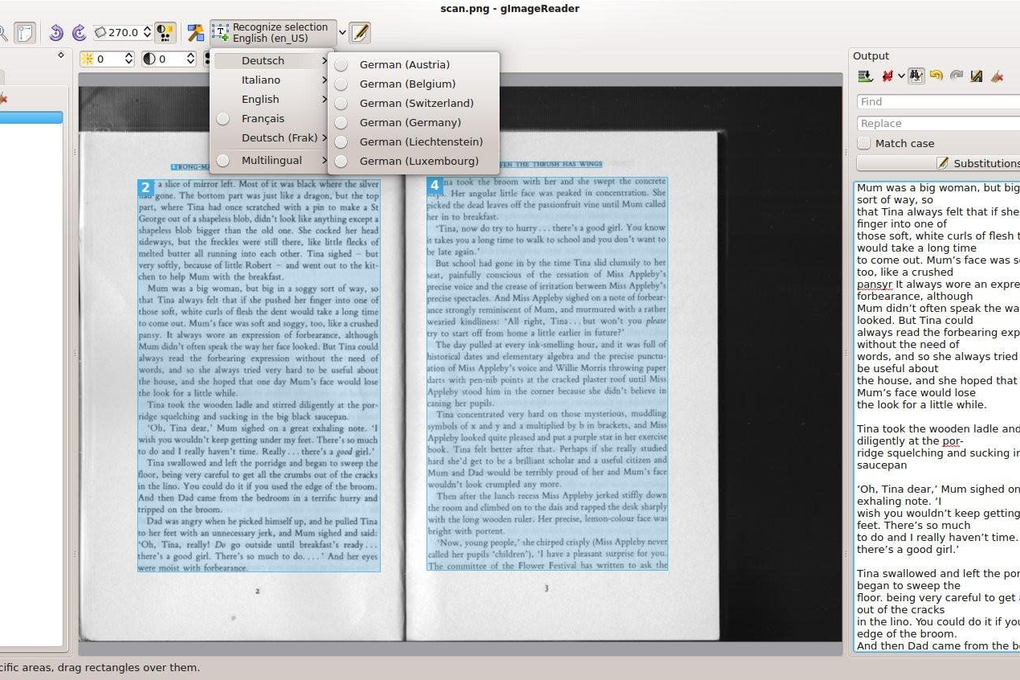Select German (Luxembourg) language
This screenshot has height=680, width=1020.
pos(414,161)
